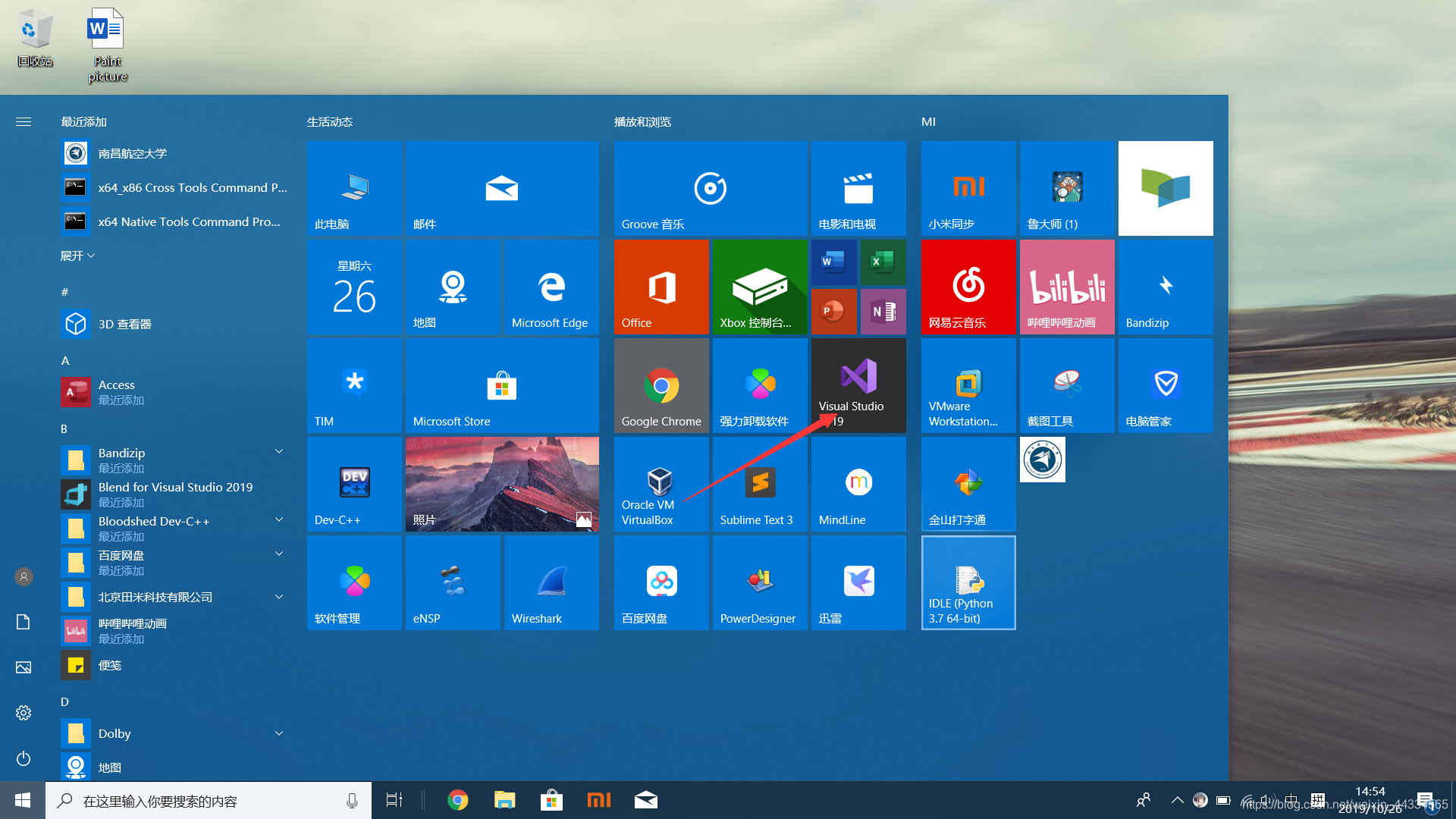Viewport: 1456px width, 819px height.
Task: Click the Windows Start button
Action: click(x=23, y=800)
